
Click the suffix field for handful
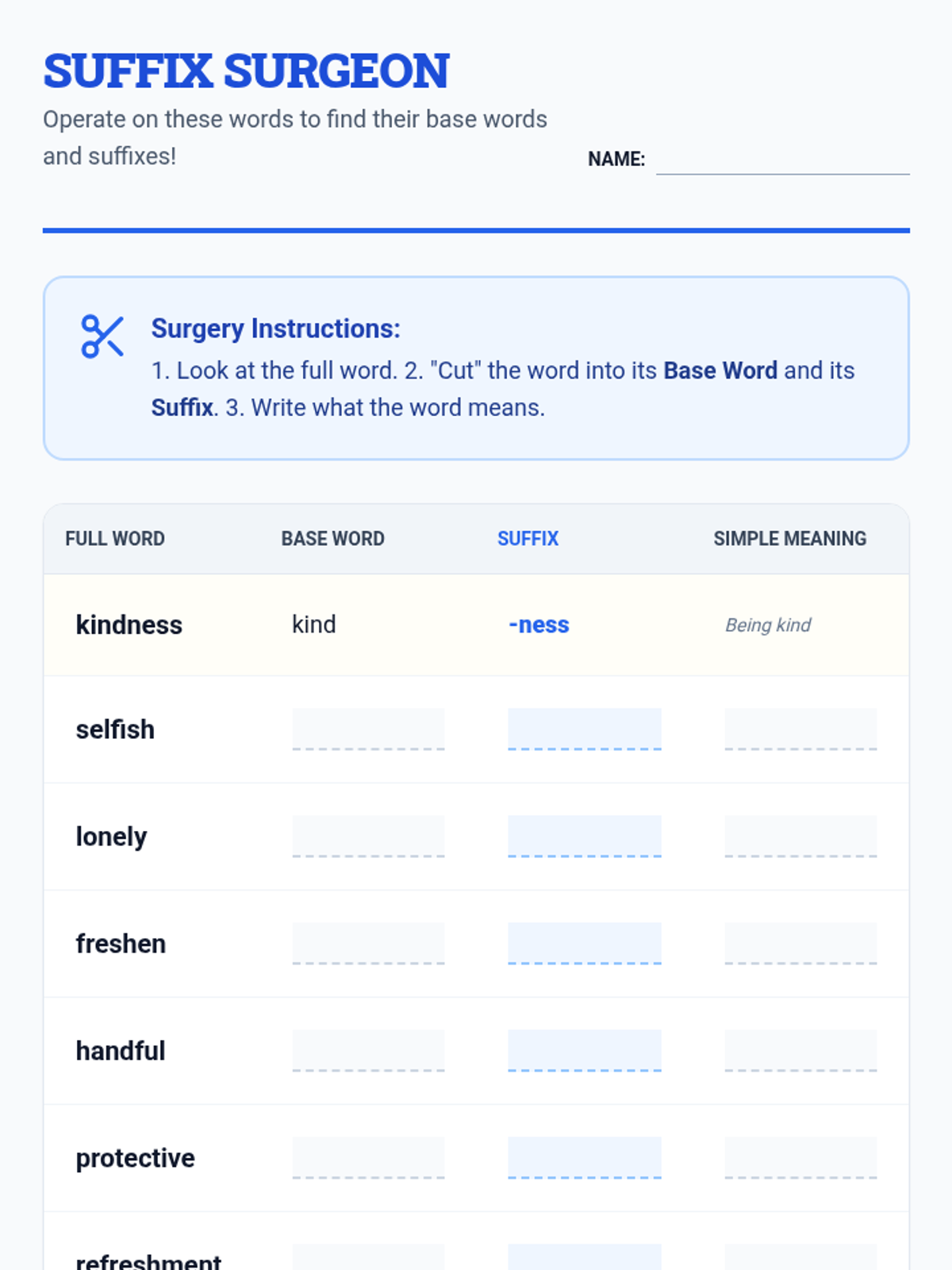(585, 1051)
